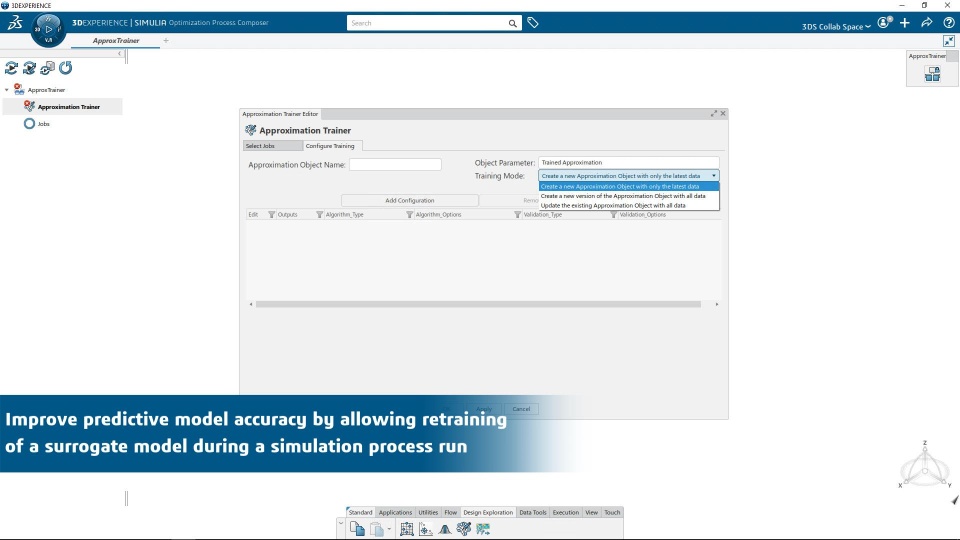Open the Paste options dropdown arrow in the bottom toolbar
This screenshot has height=540, width=960.
click(x=389, y=529)
